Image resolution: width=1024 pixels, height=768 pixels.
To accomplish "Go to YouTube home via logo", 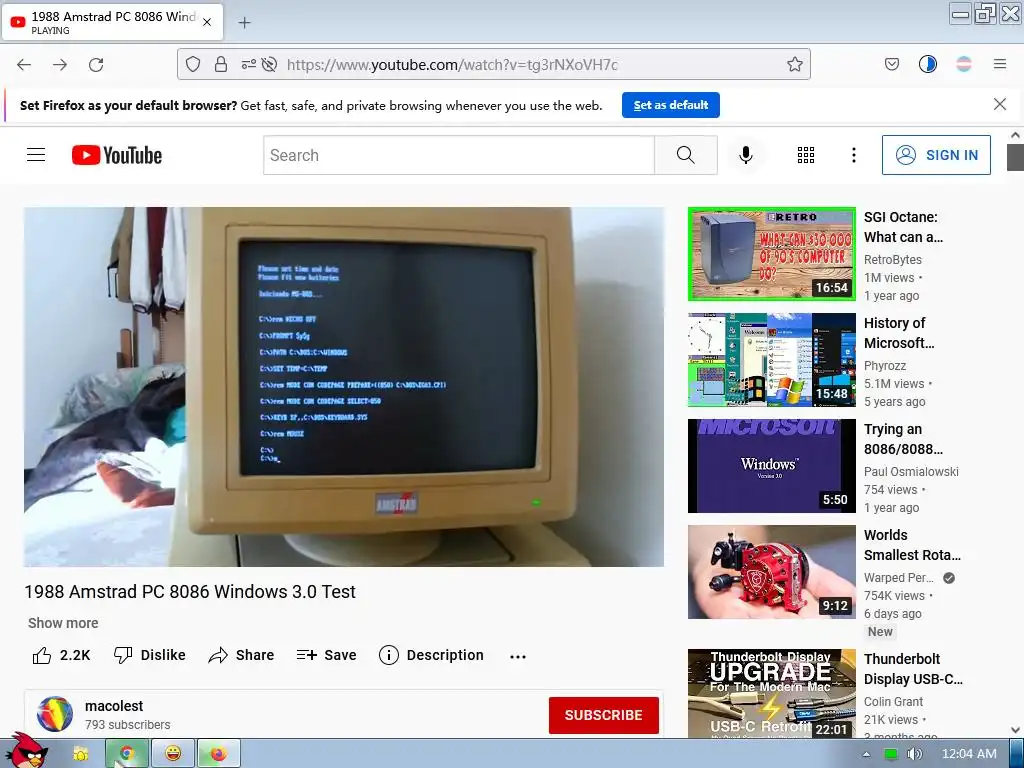I will (117, 155).
